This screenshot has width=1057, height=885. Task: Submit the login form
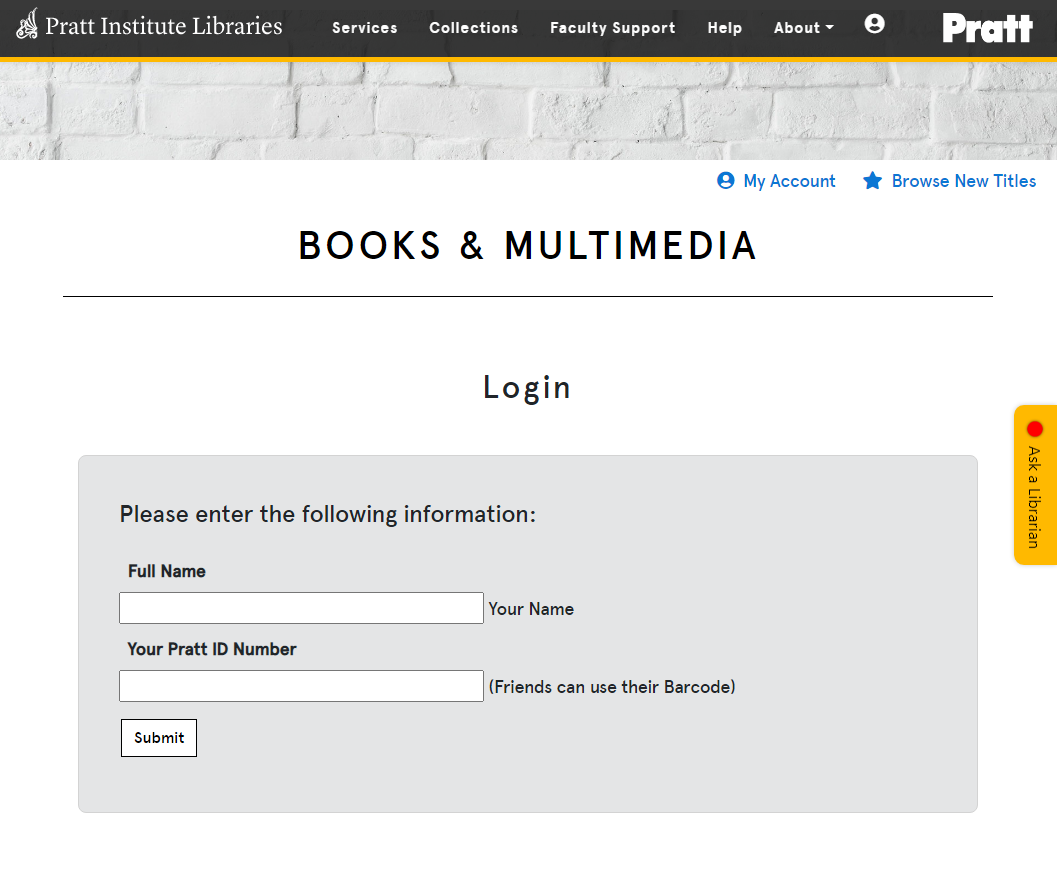[159, 738]
